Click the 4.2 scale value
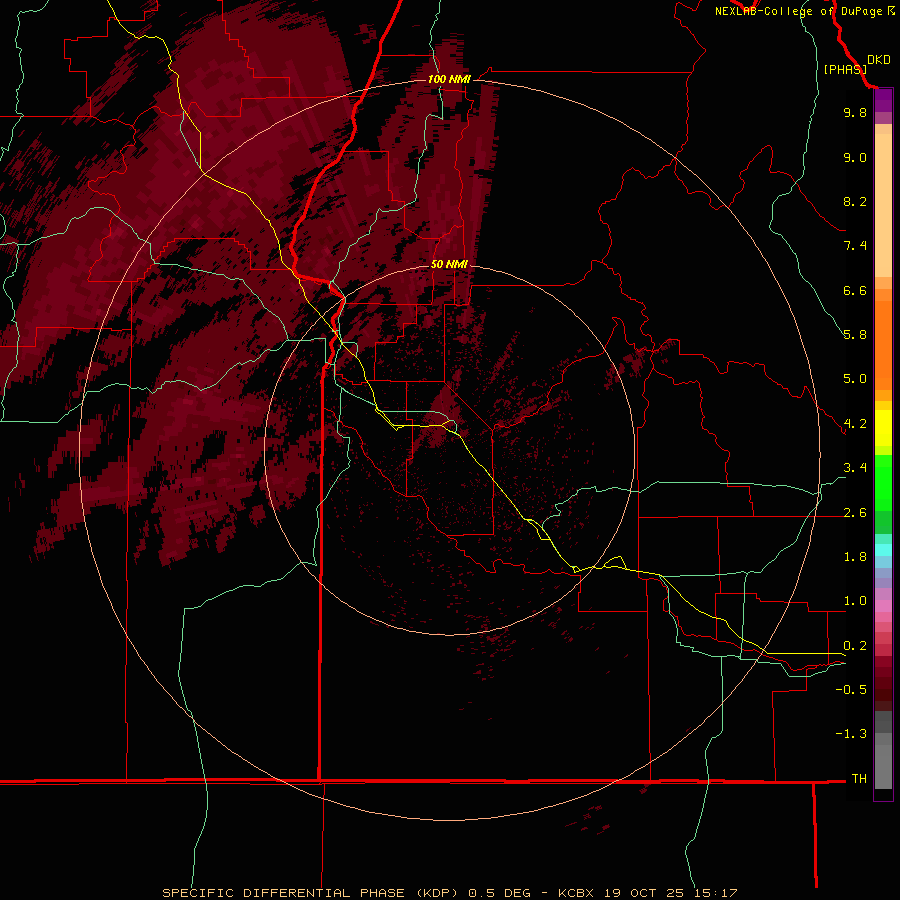Image resolution: width=900 pixels, height=900 pixels. 855,424
